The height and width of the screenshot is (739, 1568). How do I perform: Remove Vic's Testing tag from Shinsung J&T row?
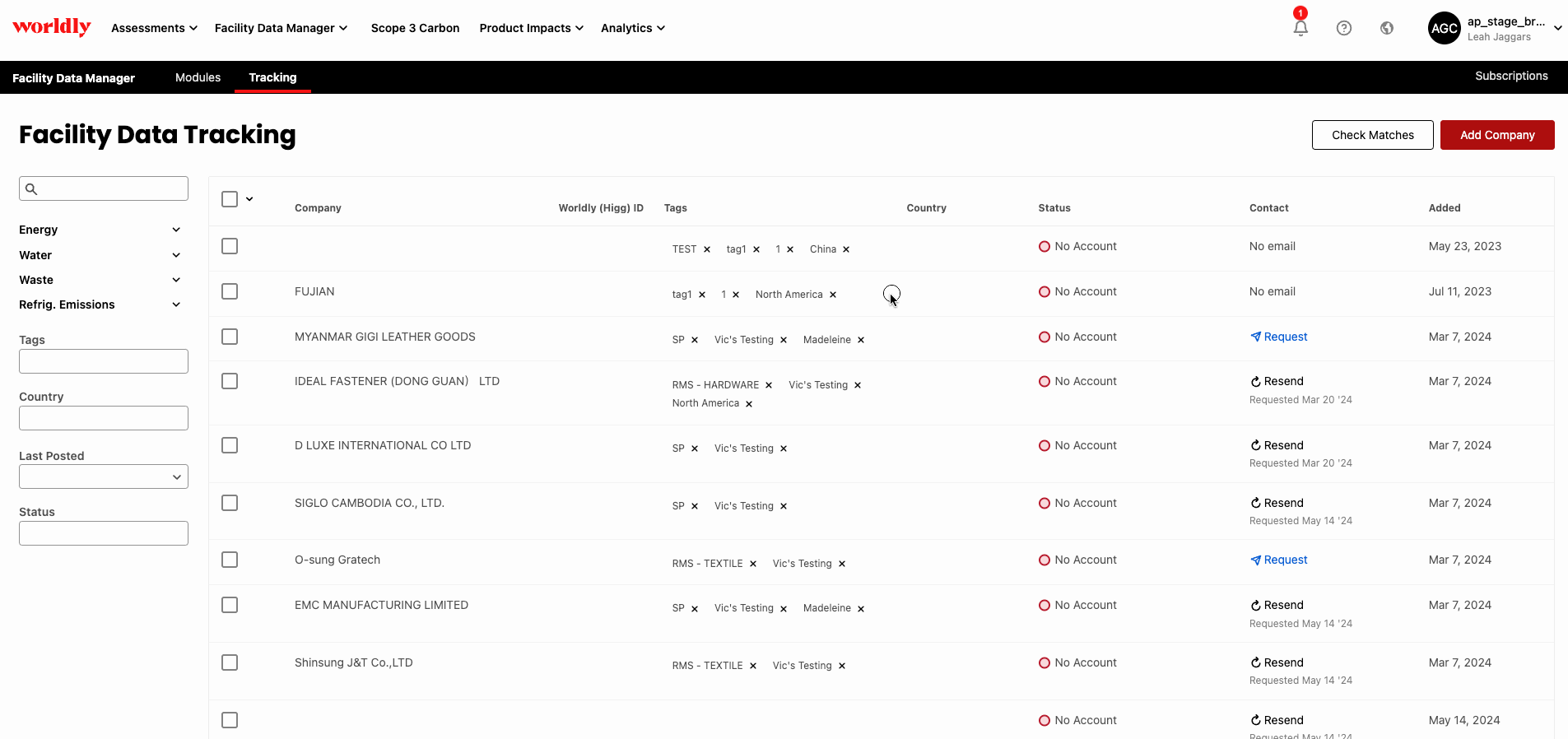pyautogui.click(x=842, y=666)
